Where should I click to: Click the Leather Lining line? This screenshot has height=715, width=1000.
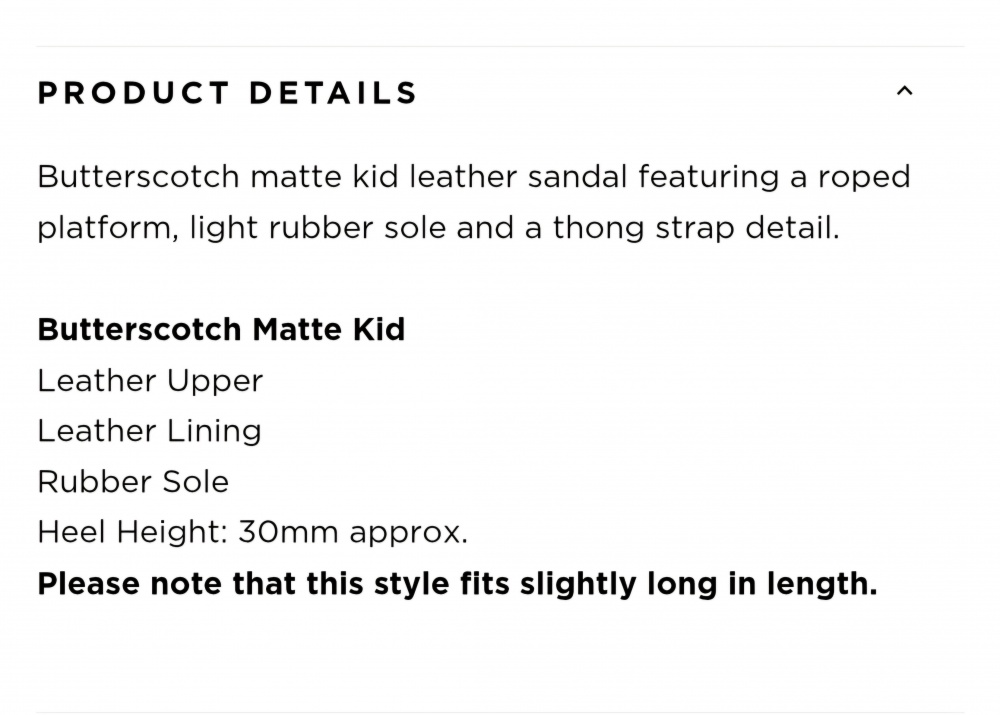click(149, 431)
